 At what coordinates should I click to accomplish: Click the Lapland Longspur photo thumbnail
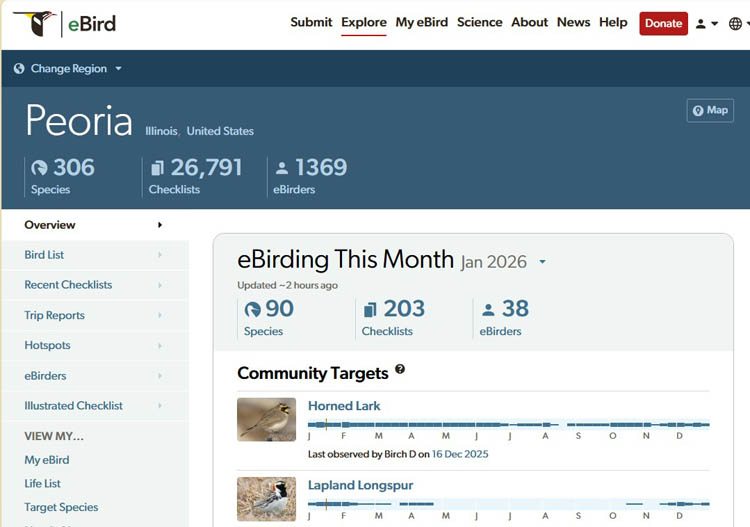266,498
